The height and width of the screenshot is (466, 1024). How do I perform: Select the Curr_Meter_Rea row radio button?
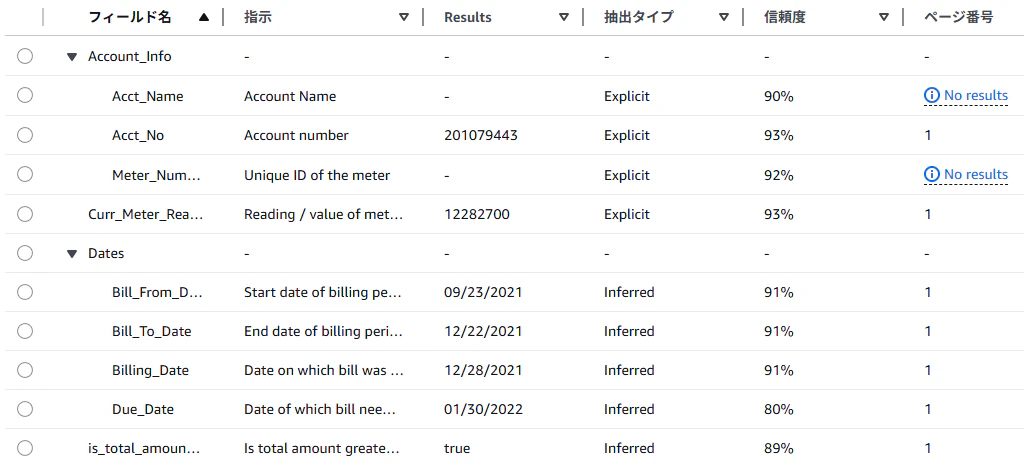pyautogui.click(x=25, y=213)
